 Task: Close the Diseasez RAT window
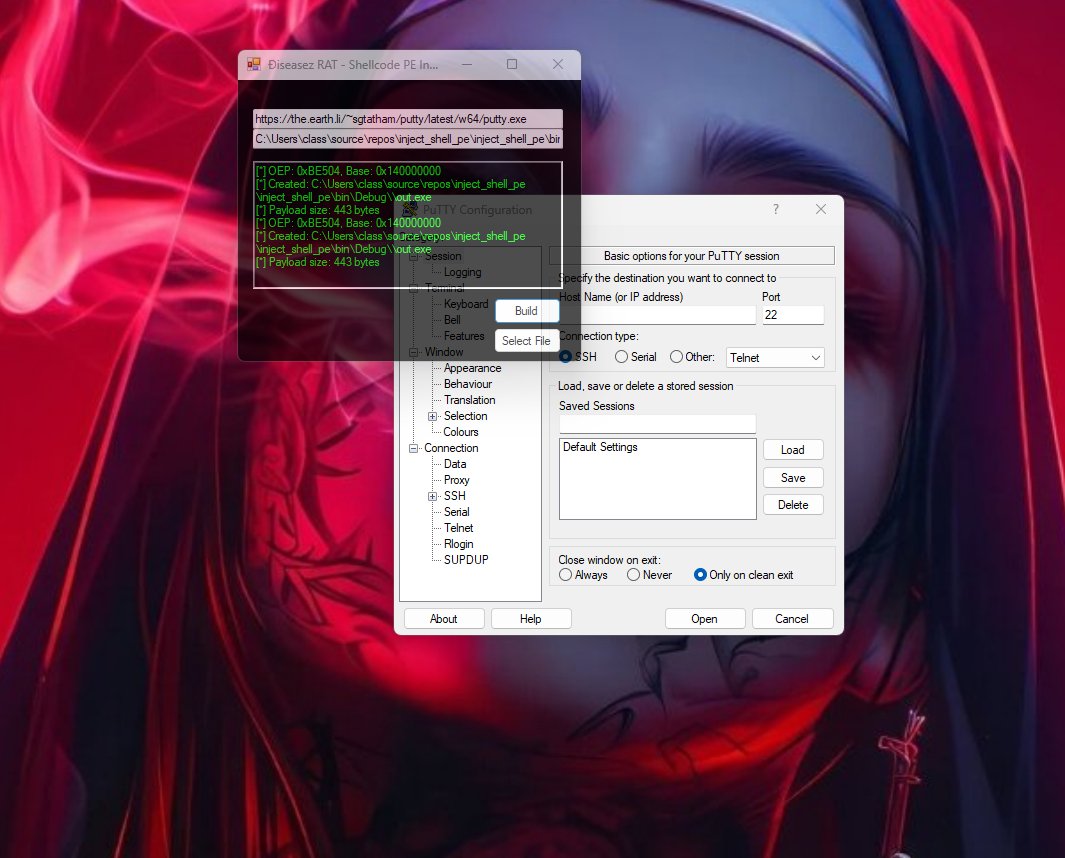pos(558,64)
